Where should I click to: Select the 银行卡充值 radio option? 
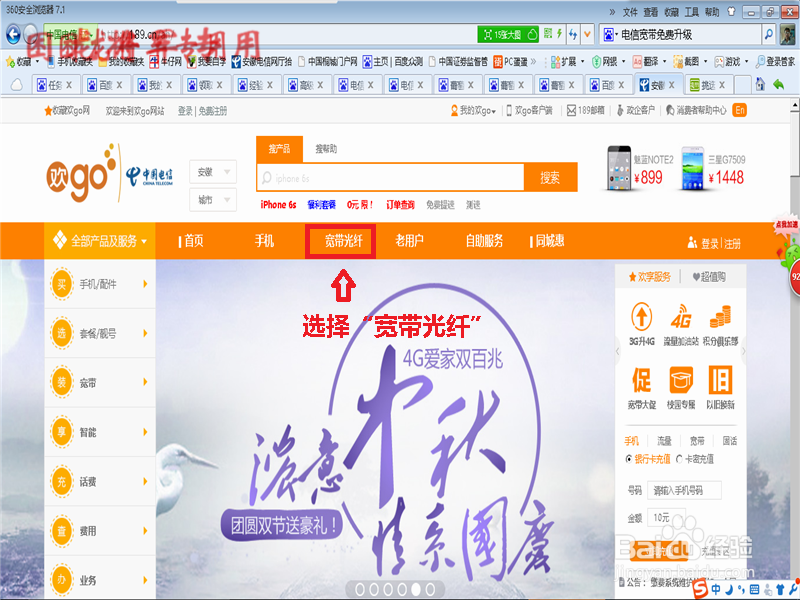click(x=629, y=459)
